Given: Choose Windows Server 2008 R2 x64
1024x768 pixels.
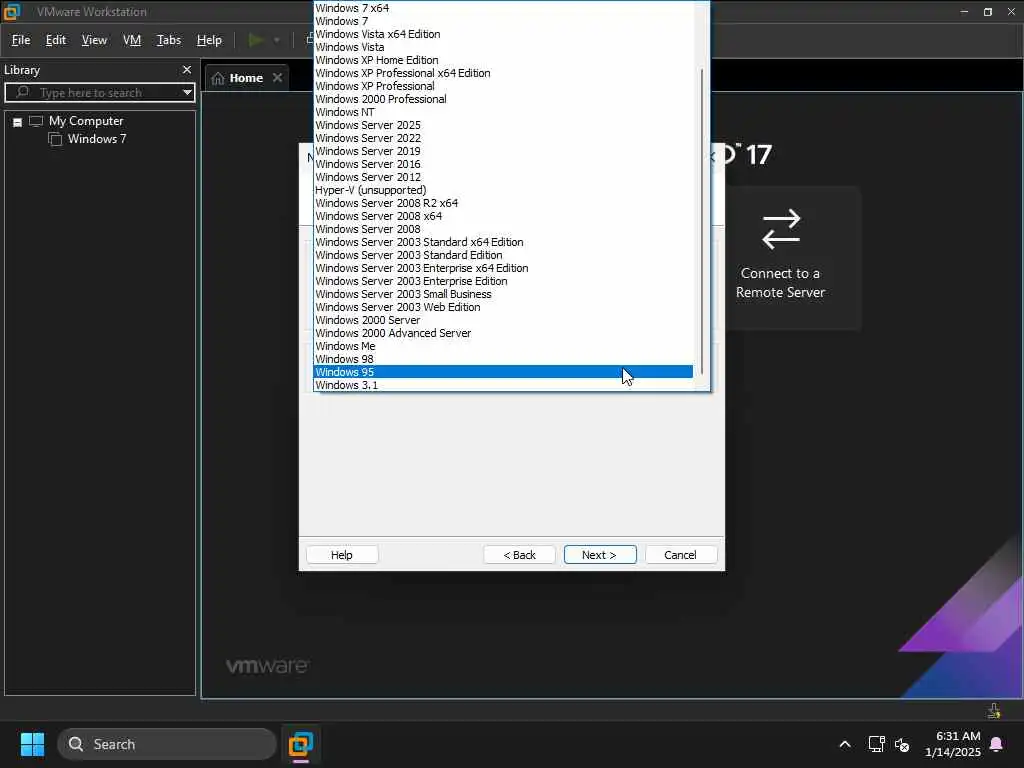Looking at the screenshot, I should [x=503, y=203].
